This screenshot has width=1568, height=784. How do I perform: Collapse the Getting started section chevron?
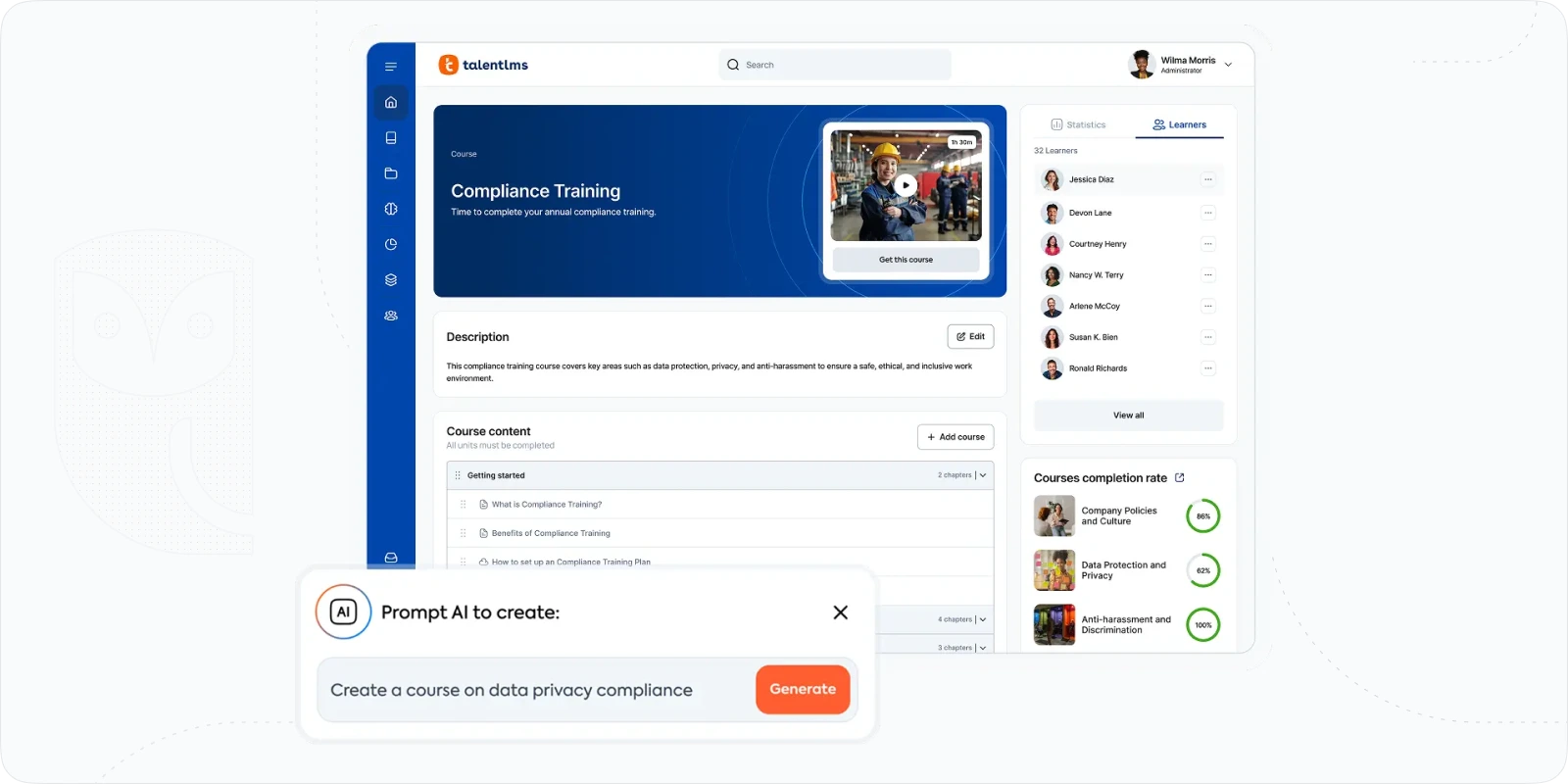pos(983,475)
